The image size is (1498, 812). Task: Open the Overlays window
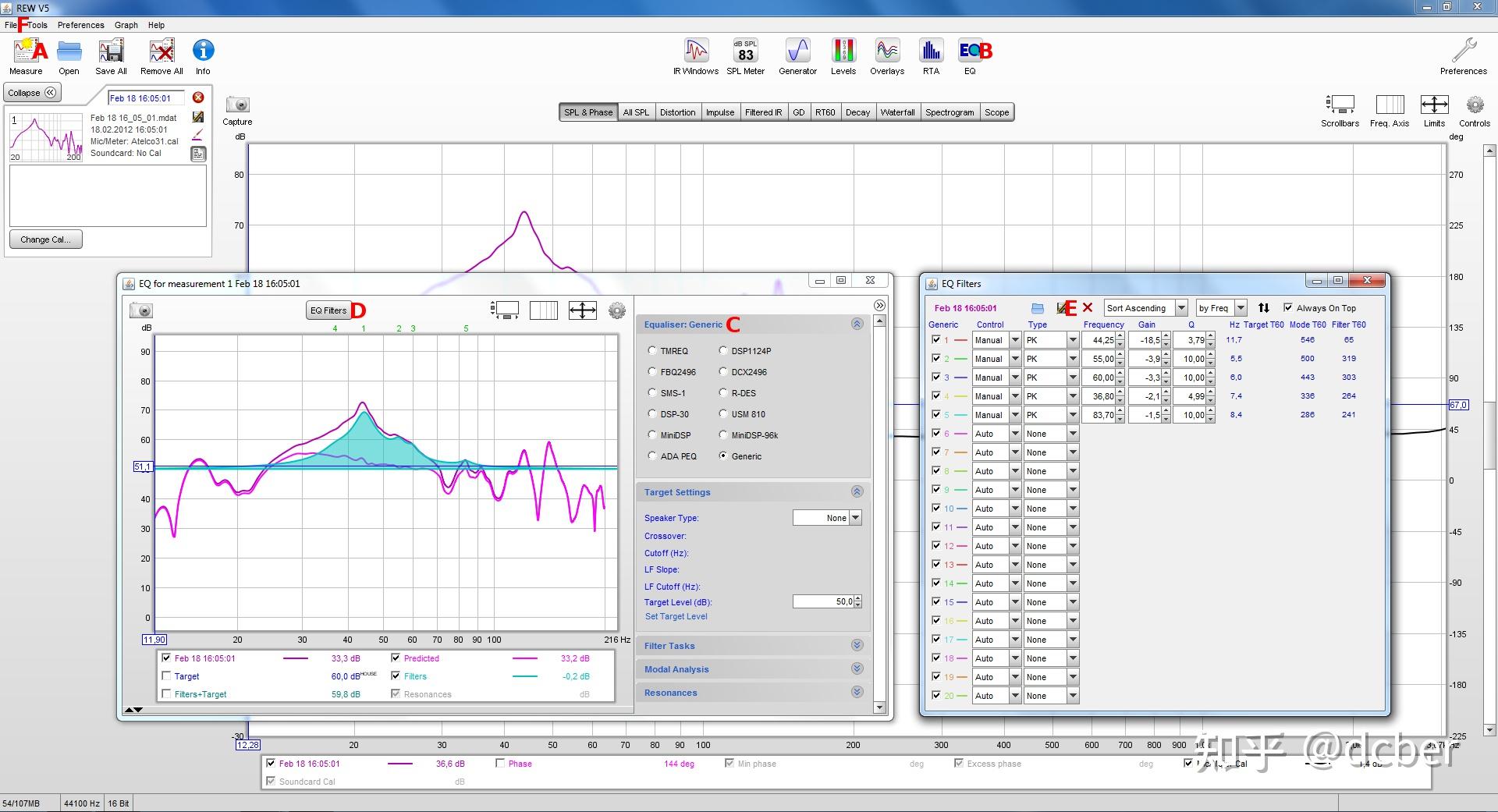[887, 51]
